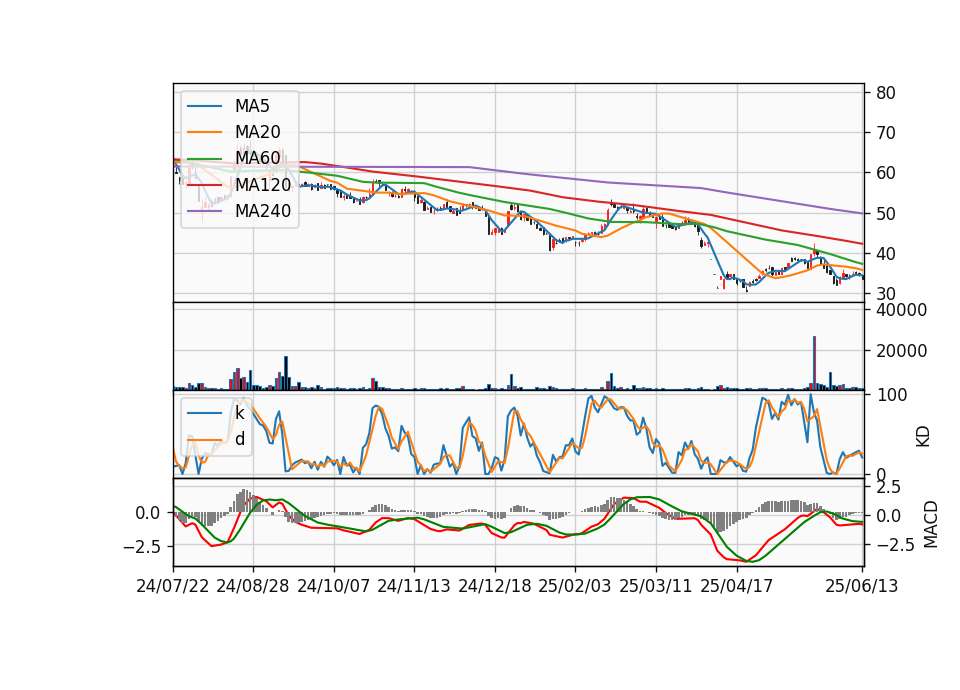The image size is (960, 690).
Task: Click the MA60 legend label
Action: point(258,158)
